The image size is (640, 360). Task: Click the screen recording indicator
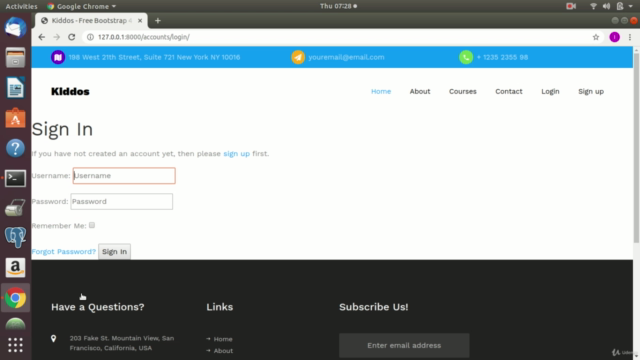point(571,6)
